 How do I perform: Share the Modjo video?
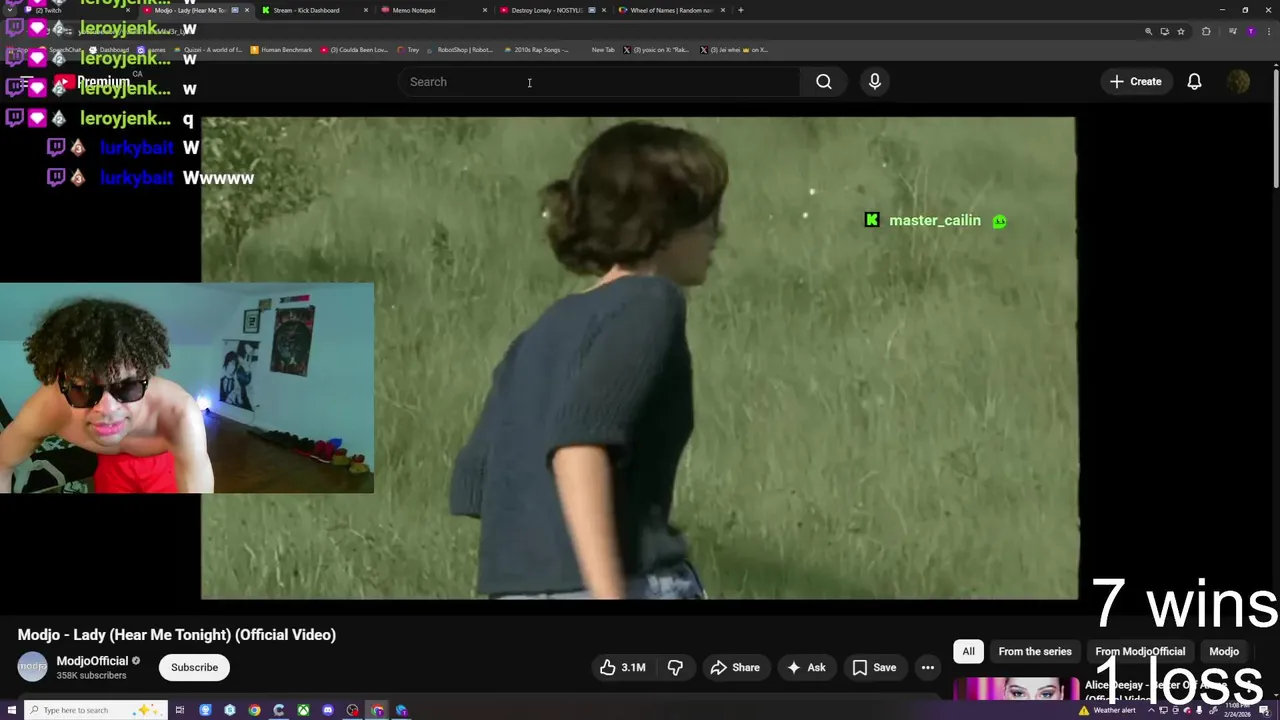click(735, 667)
